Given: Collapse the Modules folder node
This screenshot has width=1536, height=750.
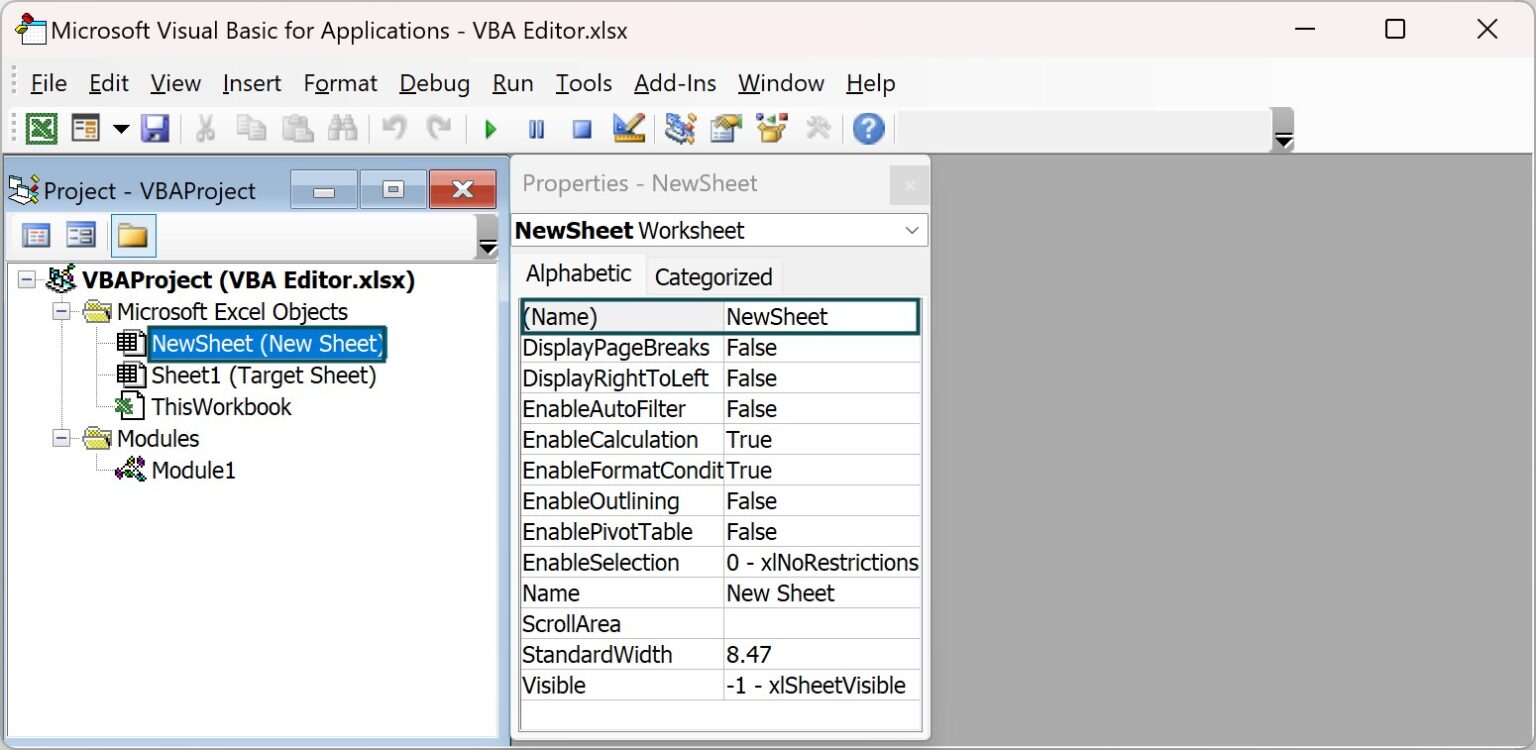Looking at the screenshot, I should (x=63, y=438).
